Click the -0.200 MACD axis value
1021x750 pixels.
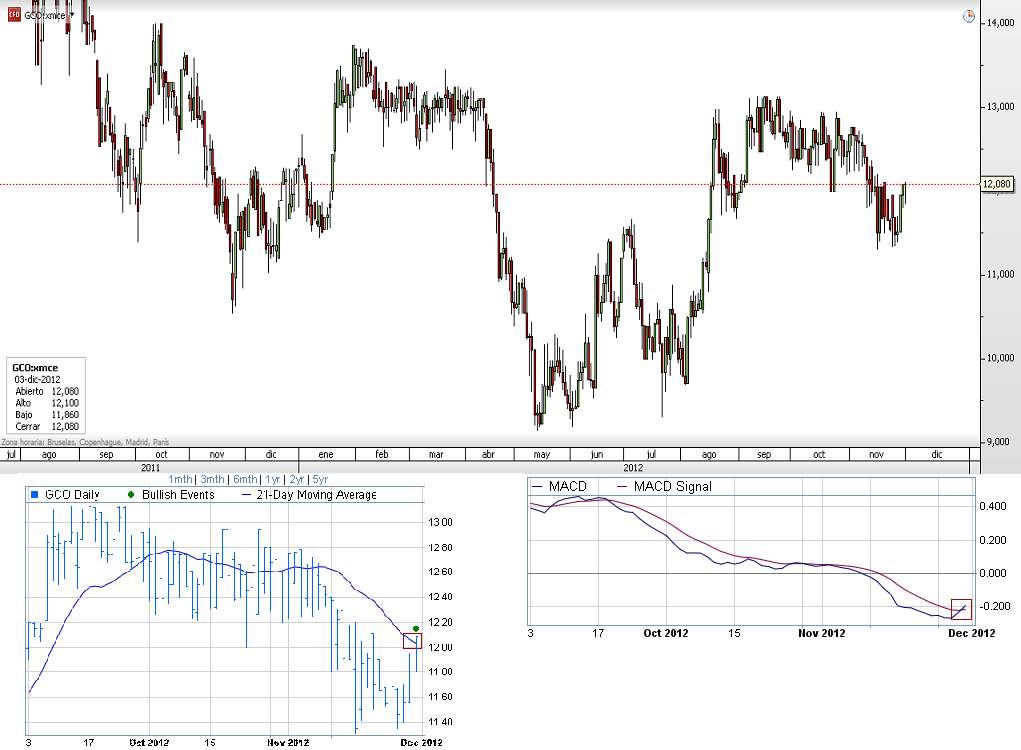pos(994,606)
